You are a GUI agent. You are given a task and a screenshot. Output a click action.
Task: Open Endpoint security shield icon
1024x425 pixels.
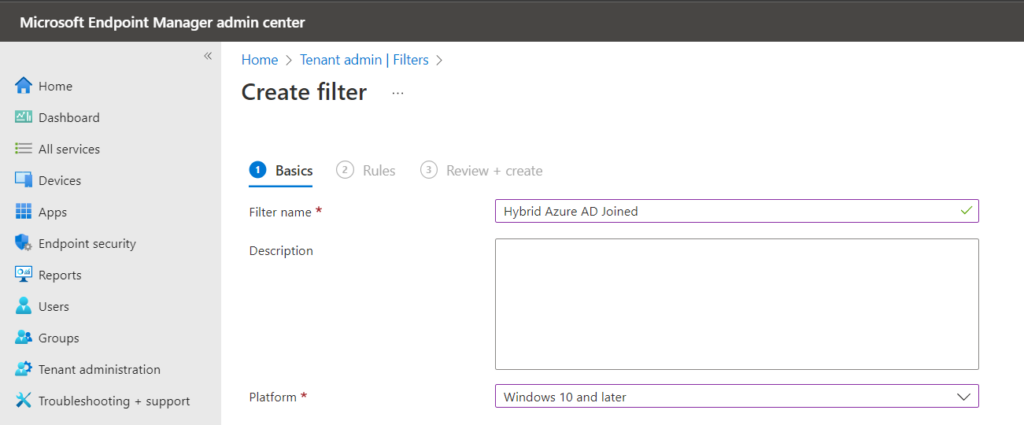pyautogui.click(x=24, y=243)
